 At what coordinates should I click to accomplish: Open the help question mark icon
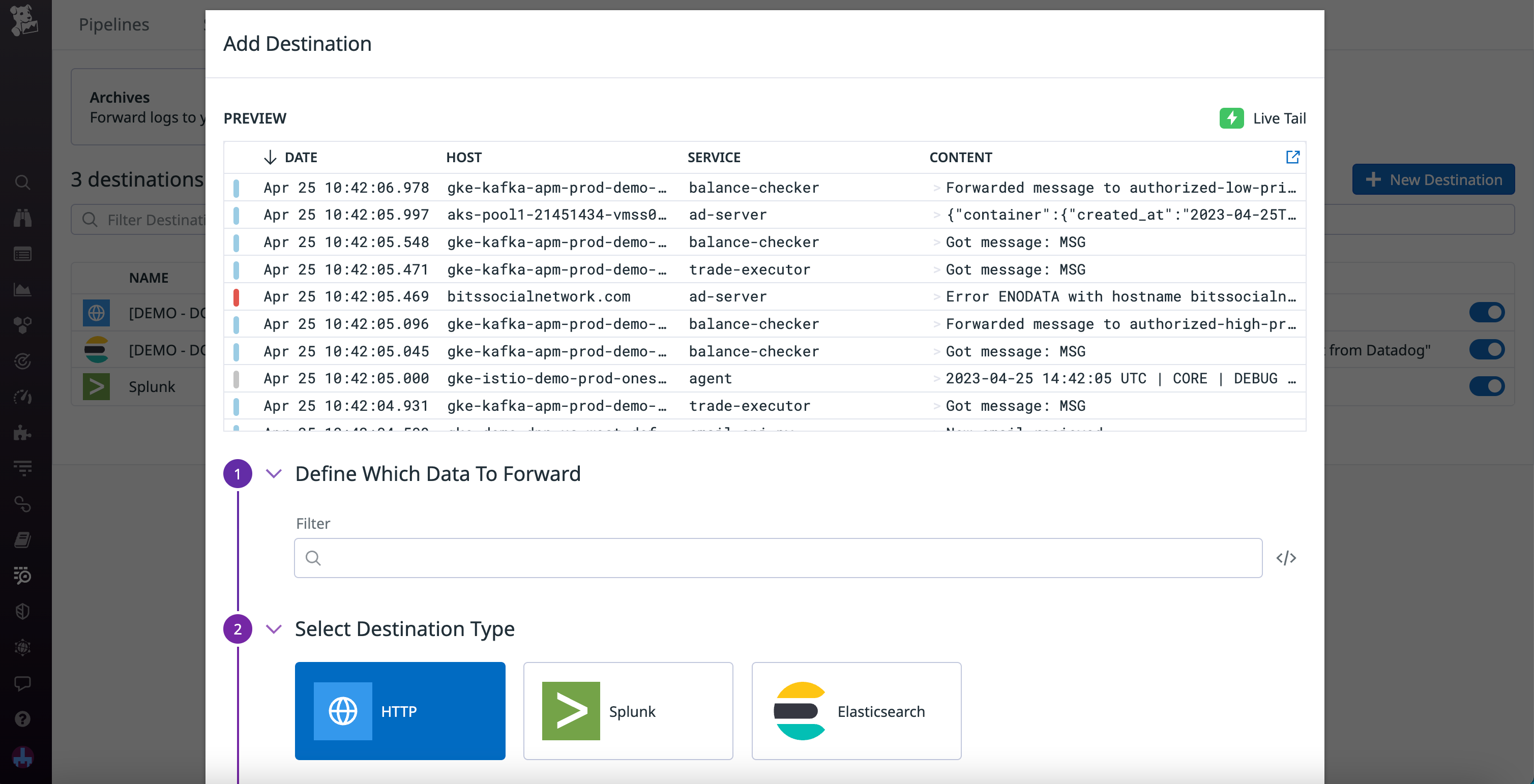22,719
